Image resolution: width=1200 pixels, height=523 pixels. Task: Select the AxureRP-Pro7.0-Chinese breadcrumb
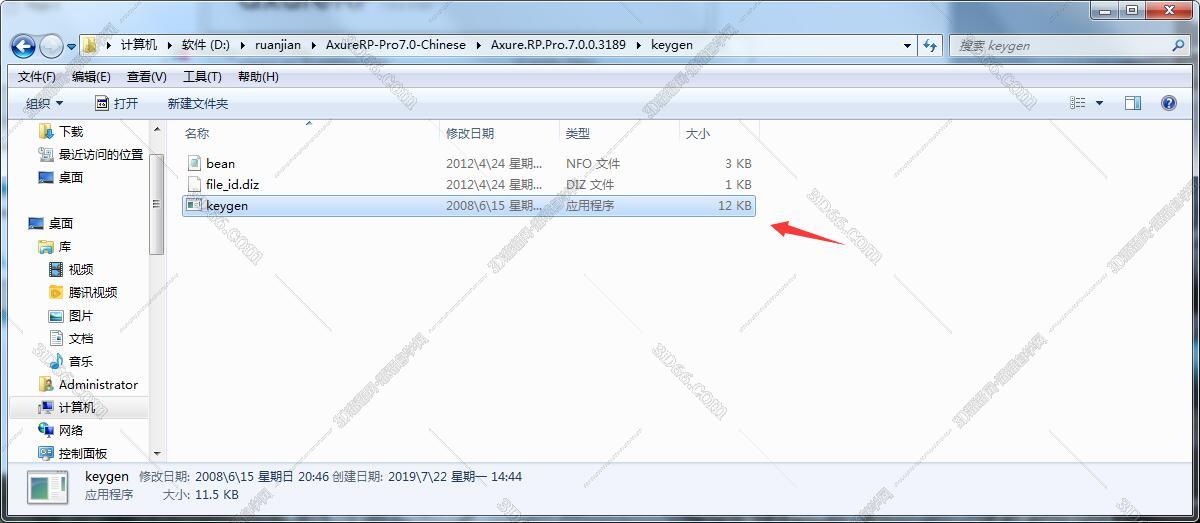pos(396,45)
